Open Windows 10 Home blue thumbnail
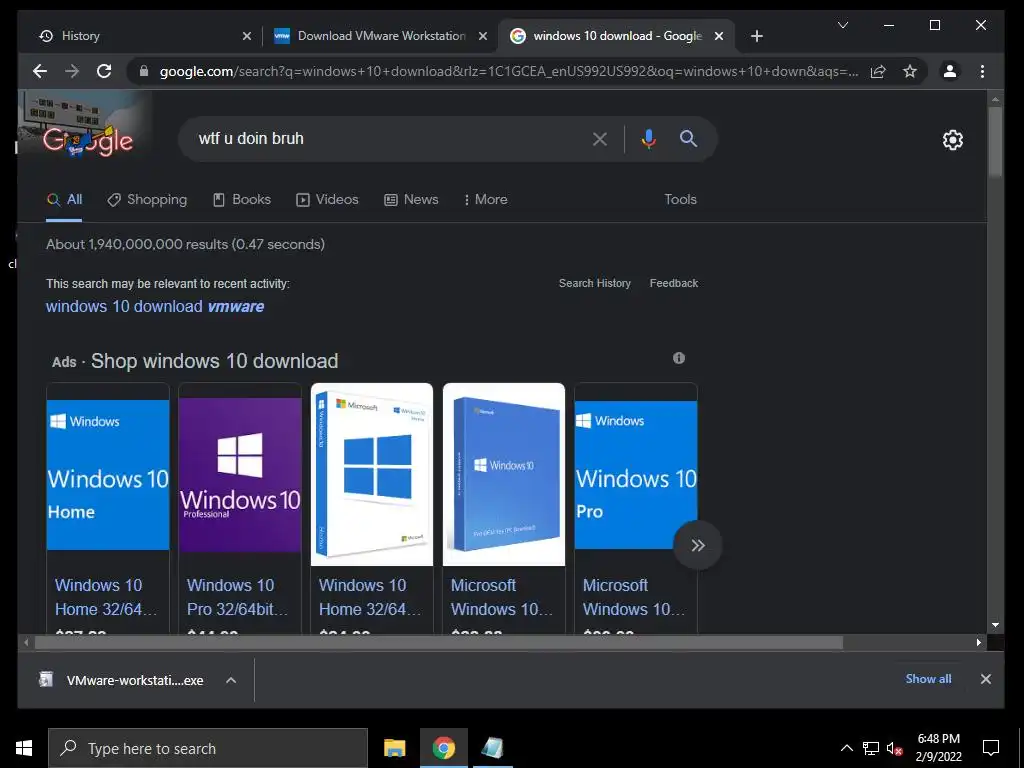The width and height of the screenshot is (1024, 768). (x=108, y=475)
